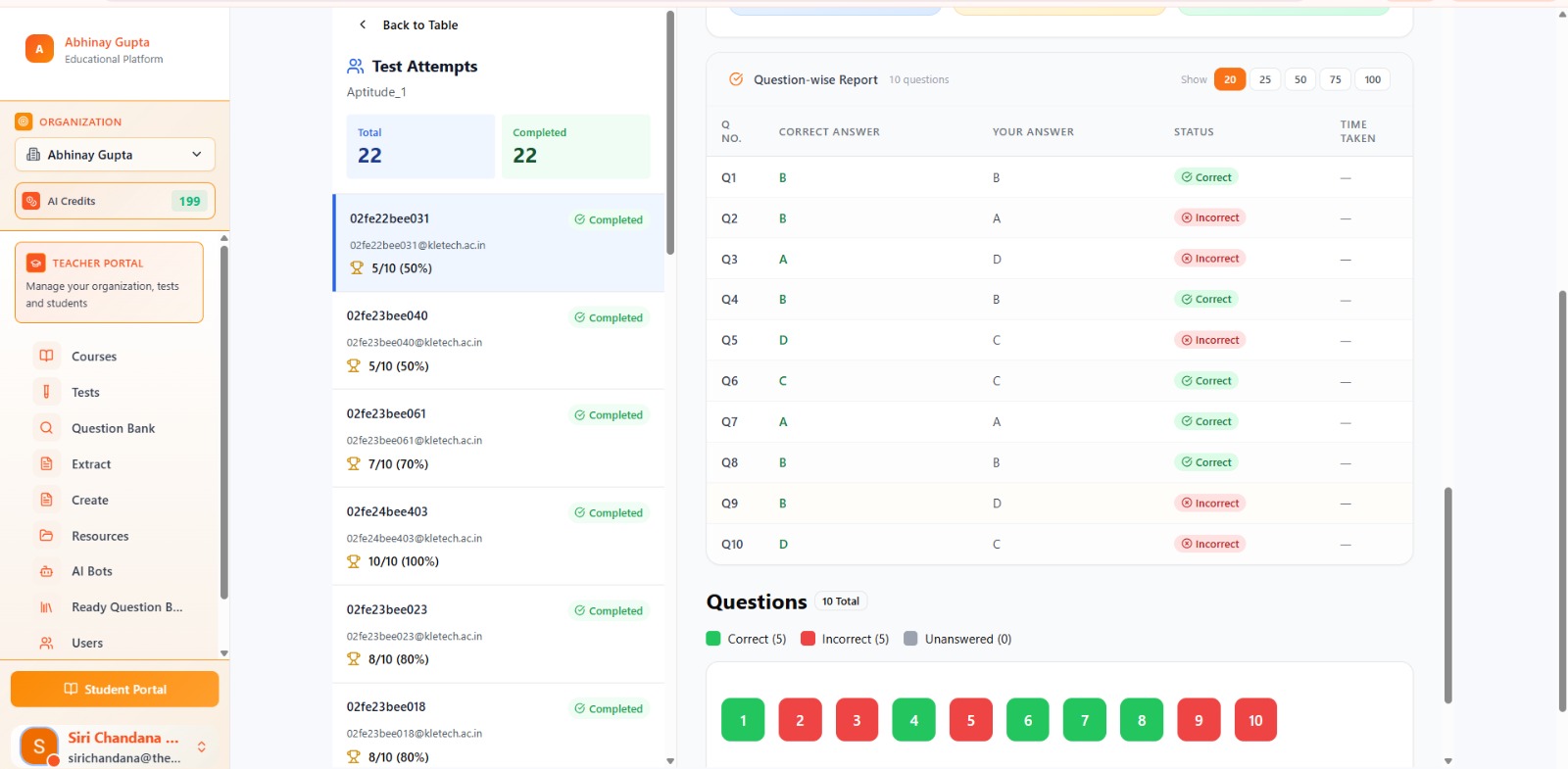Click the Test Attempts people icon

click(x=356, y=67)
